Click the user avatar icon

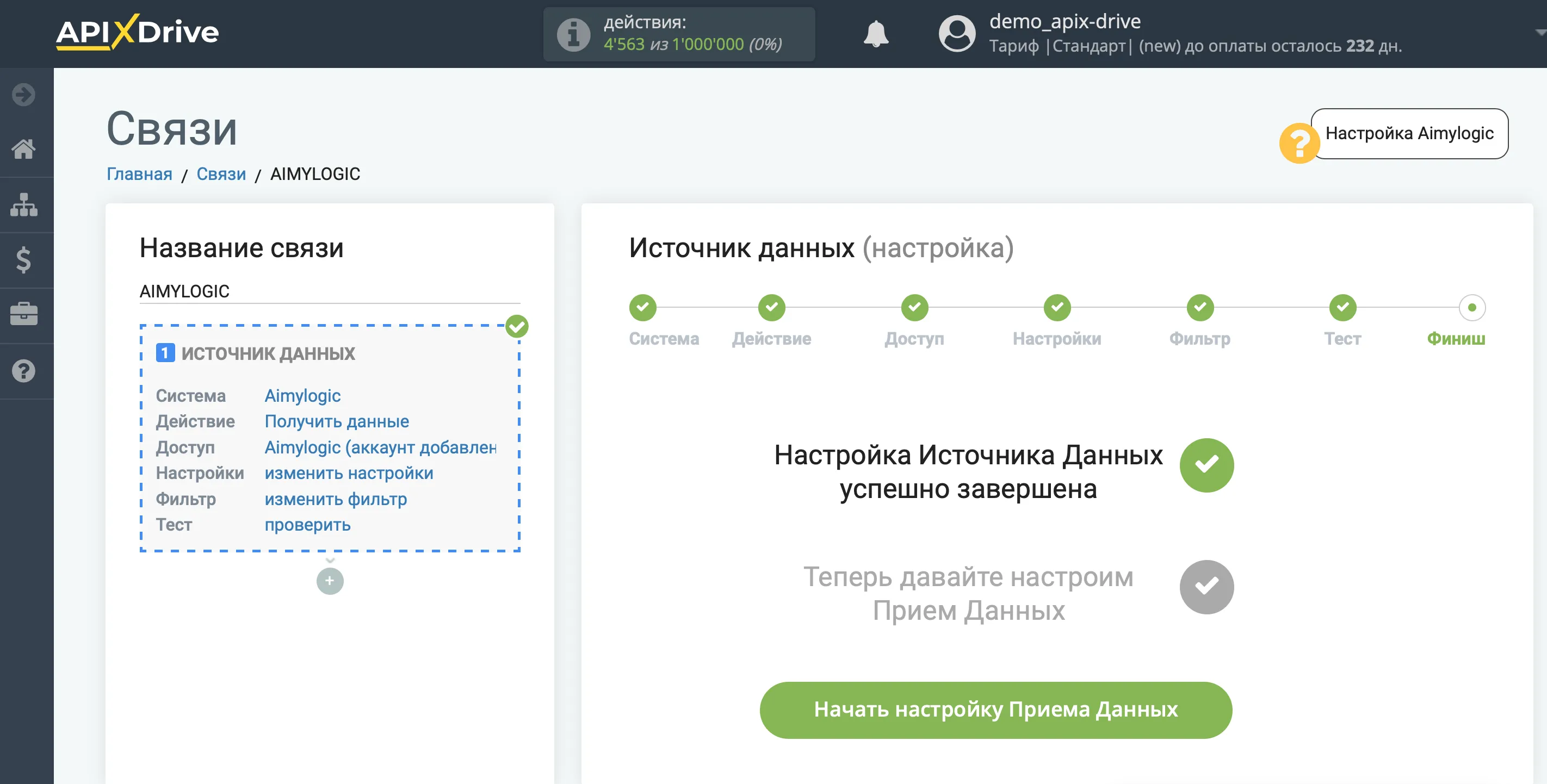pyautogui.click(x=957, y=34)
